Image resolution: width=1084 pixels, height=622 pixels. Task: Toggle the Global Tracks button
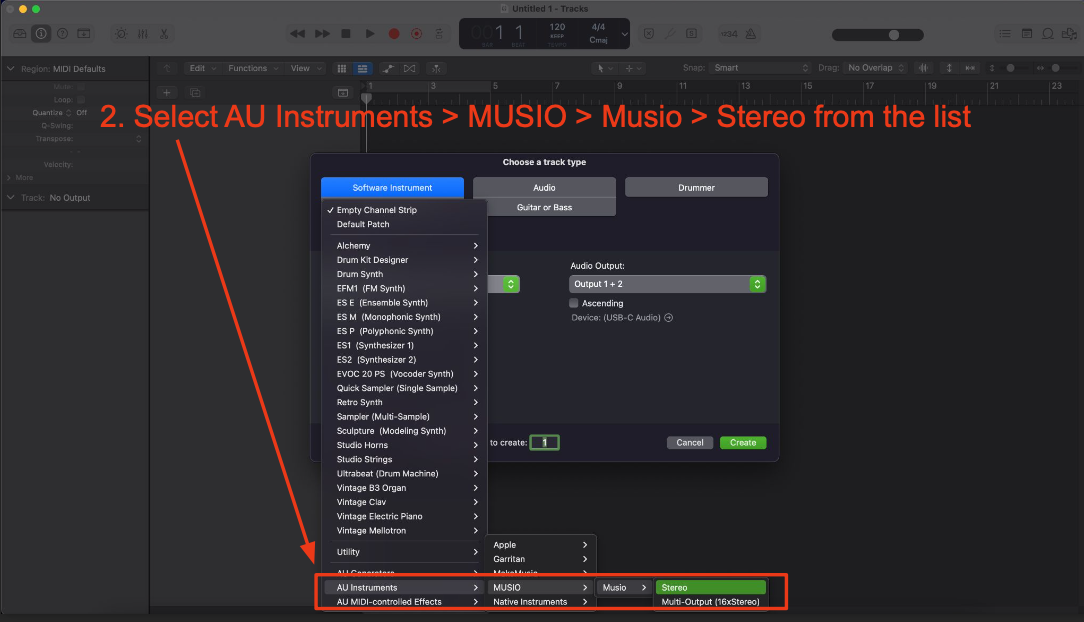coord(343,93)
